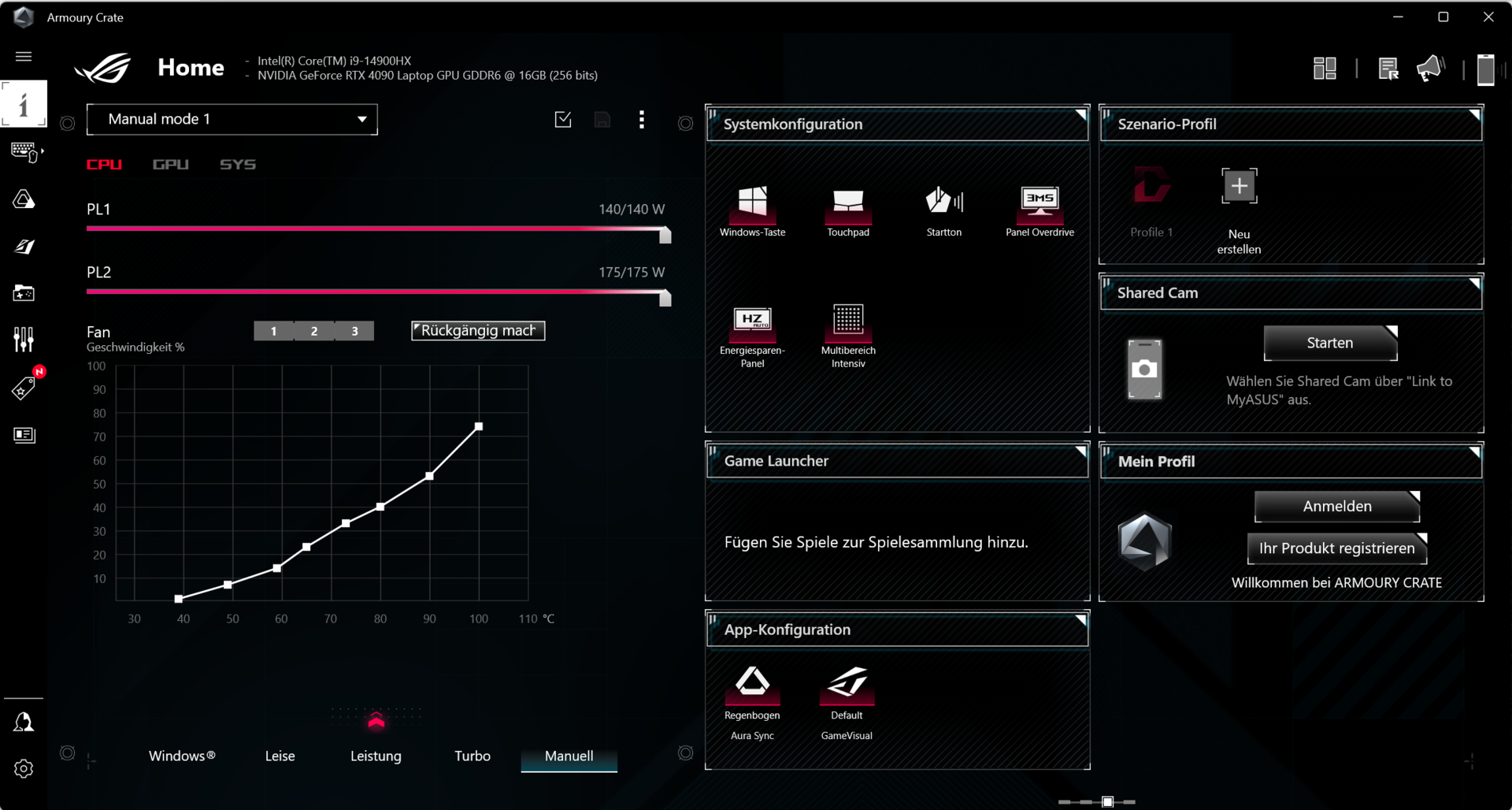Expand the Game Launcher panel corner arrow
The height and width of the screenshot is (810, 1512).
1080,452
